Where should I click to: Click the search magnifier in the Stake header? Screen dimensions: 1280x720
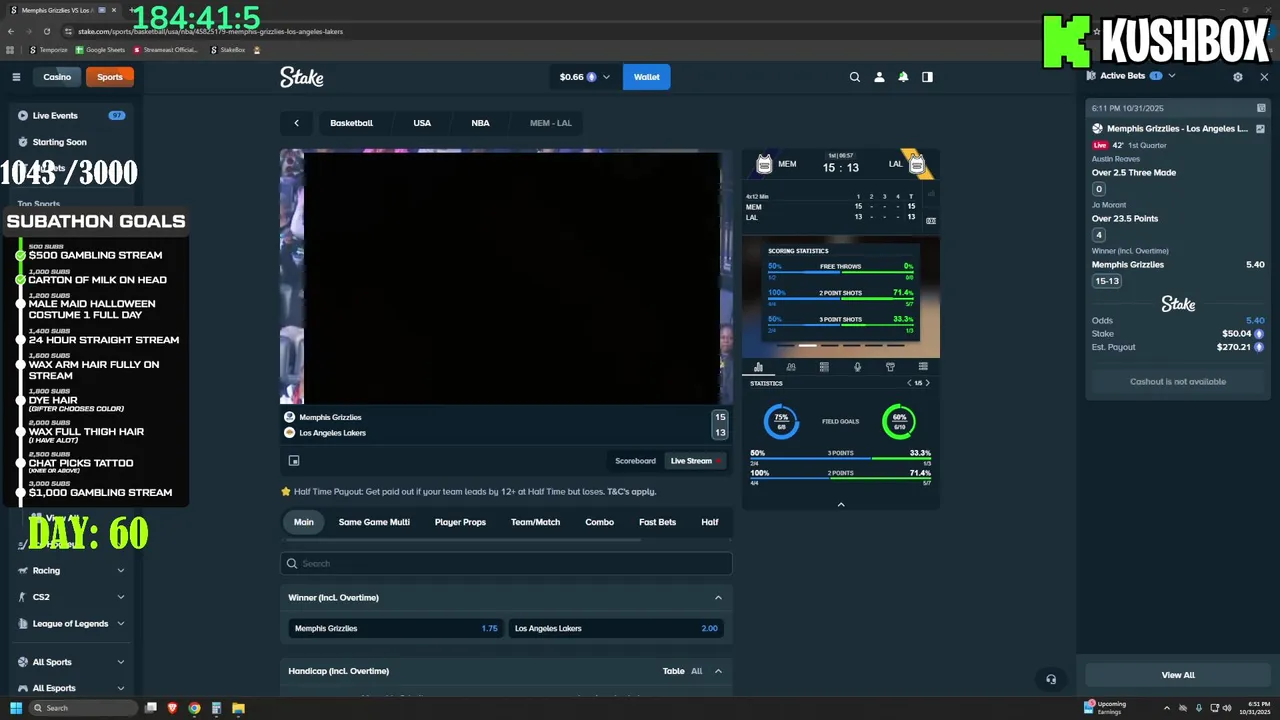854,77
